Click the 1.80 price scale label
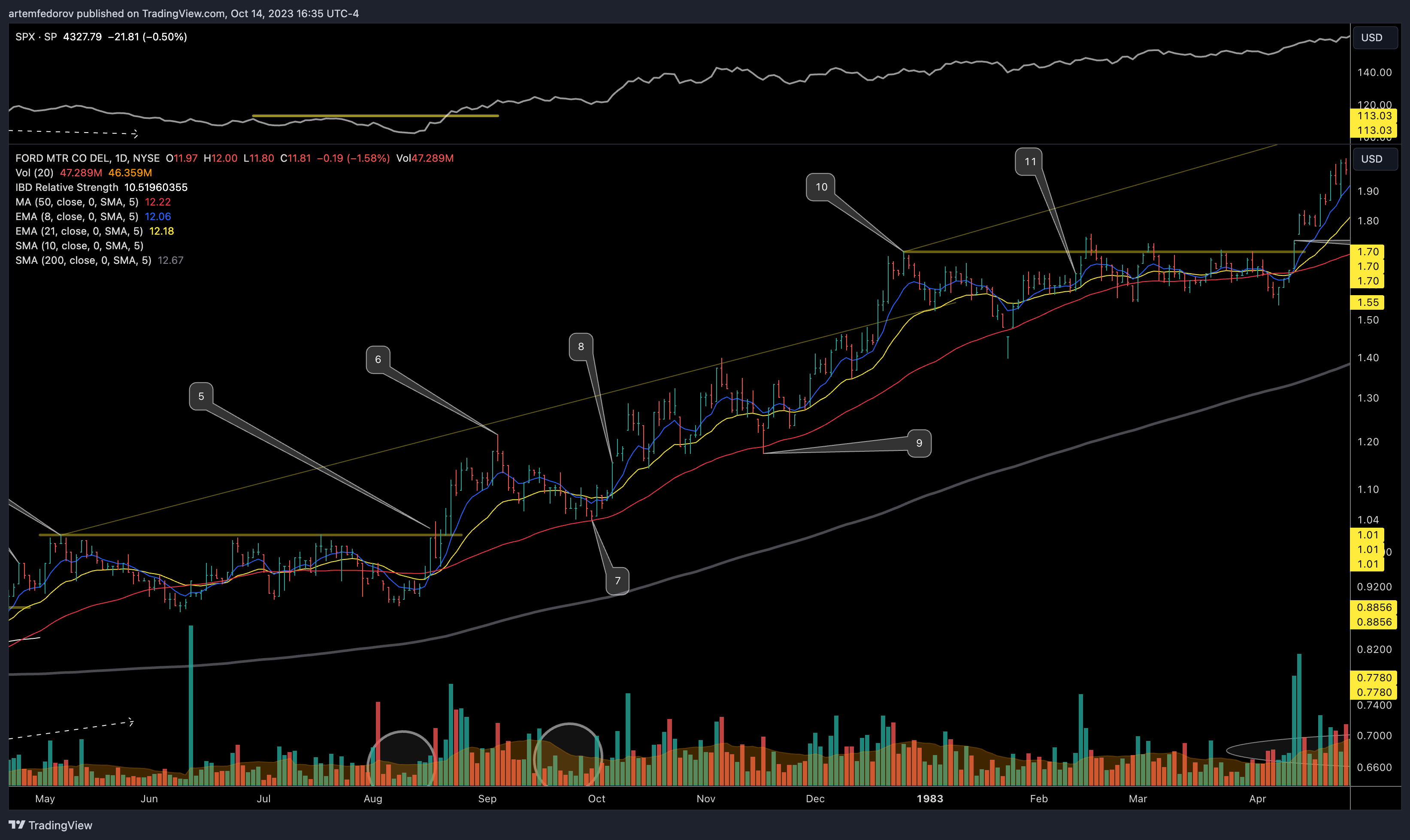1410x840 pixels. [1368, 221]
